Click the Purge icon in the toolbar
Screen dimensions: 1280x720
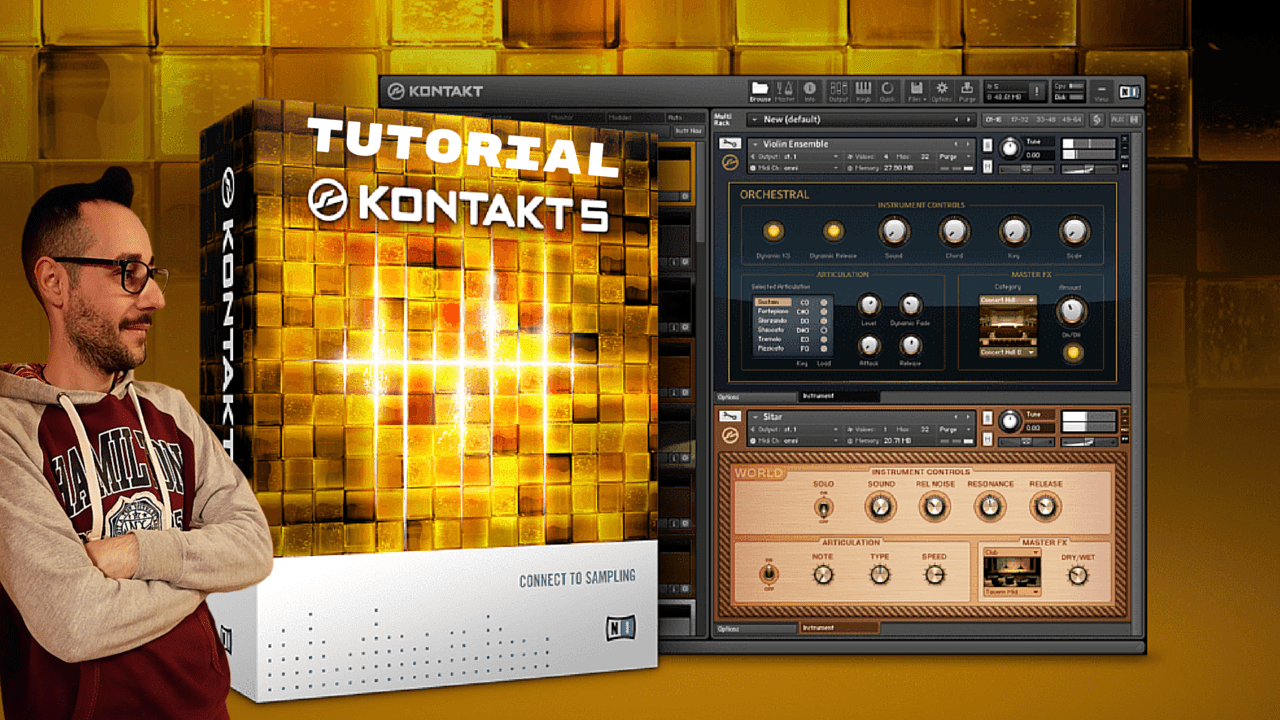coord(967,89)
